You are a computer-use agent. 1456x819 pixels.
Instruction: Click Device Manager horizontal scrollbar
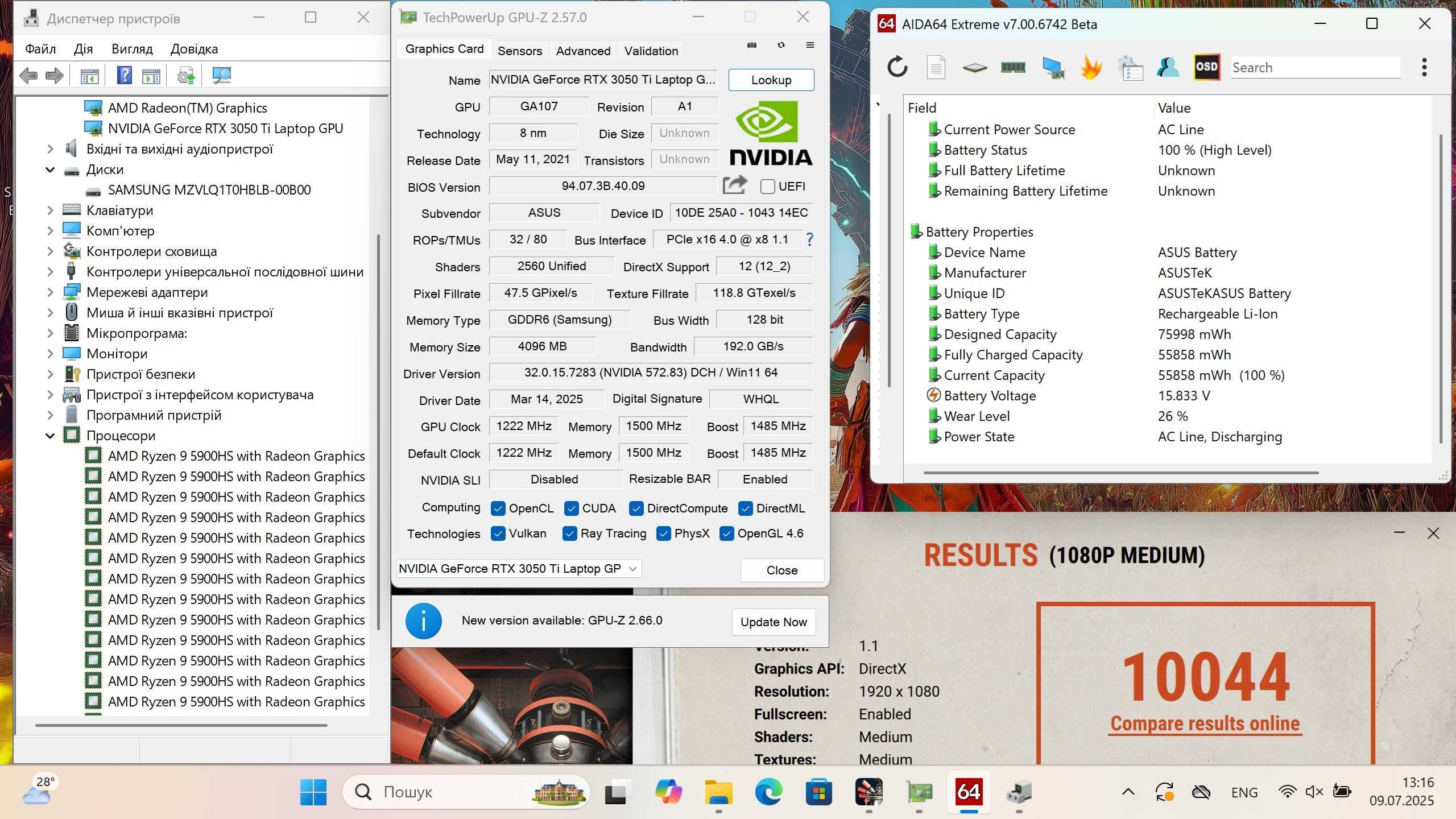coord(181,725)
